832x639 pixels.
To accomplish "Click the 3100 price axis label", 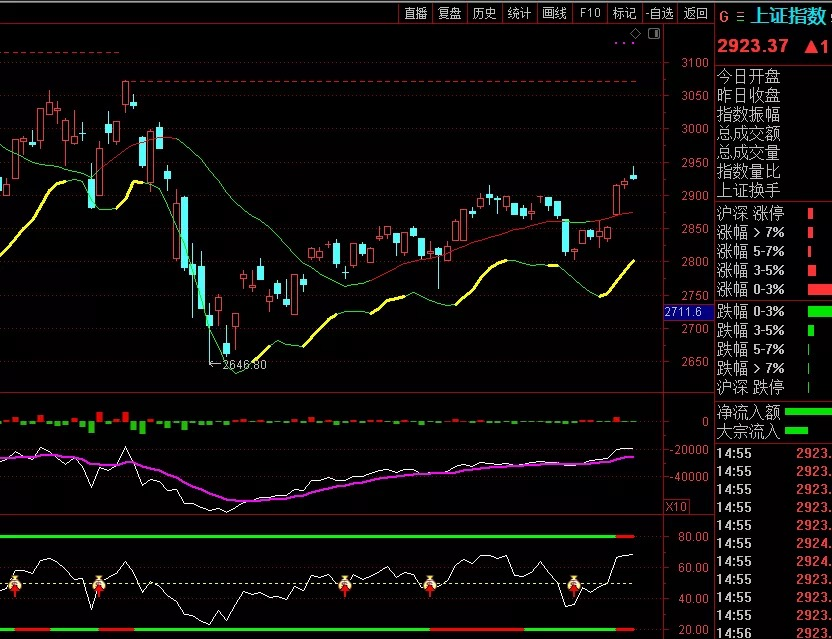I will pyautogui.click(x=695, y=63).
